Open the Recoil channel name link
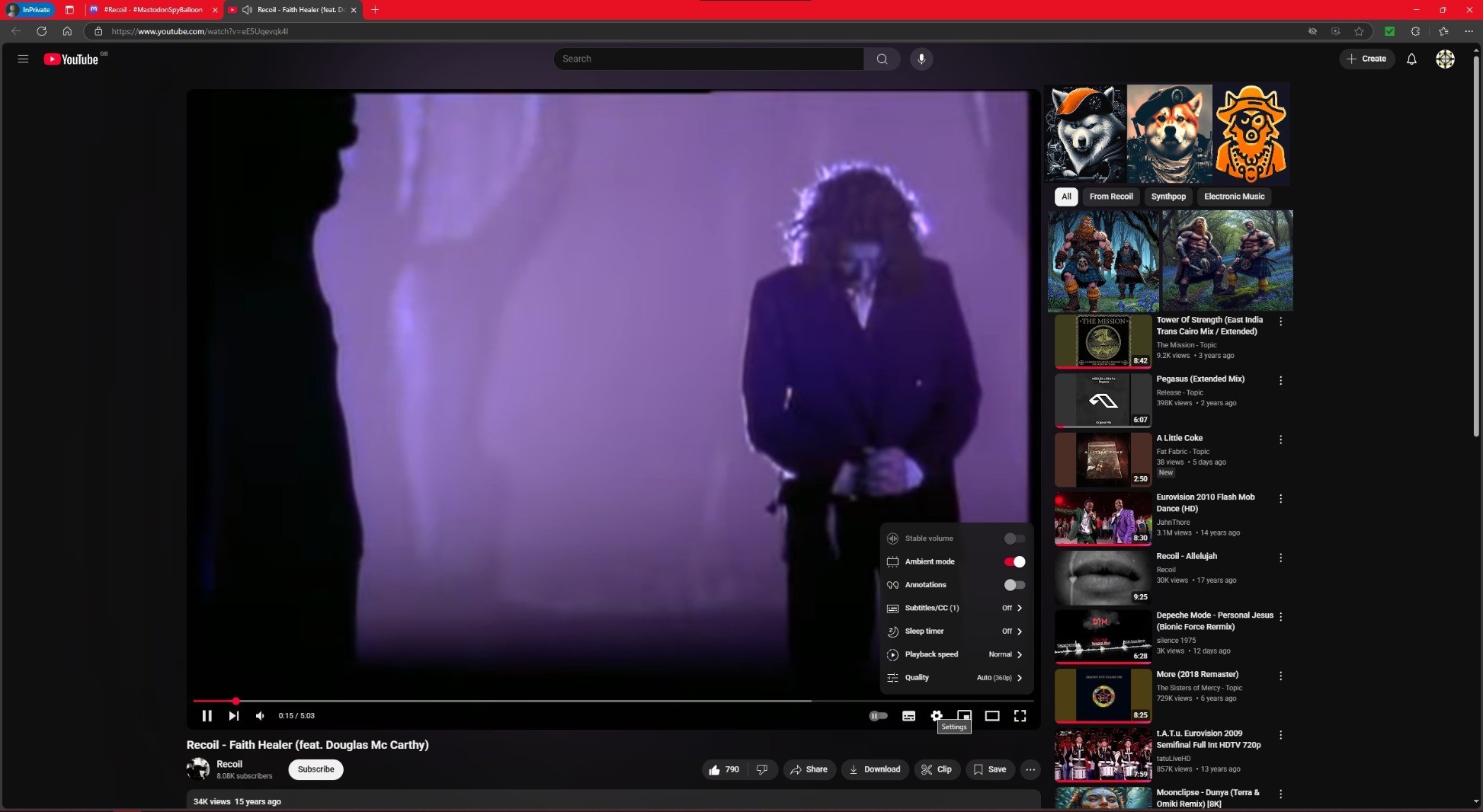This screenshot has height=812, width=1483. coord(229,764)
